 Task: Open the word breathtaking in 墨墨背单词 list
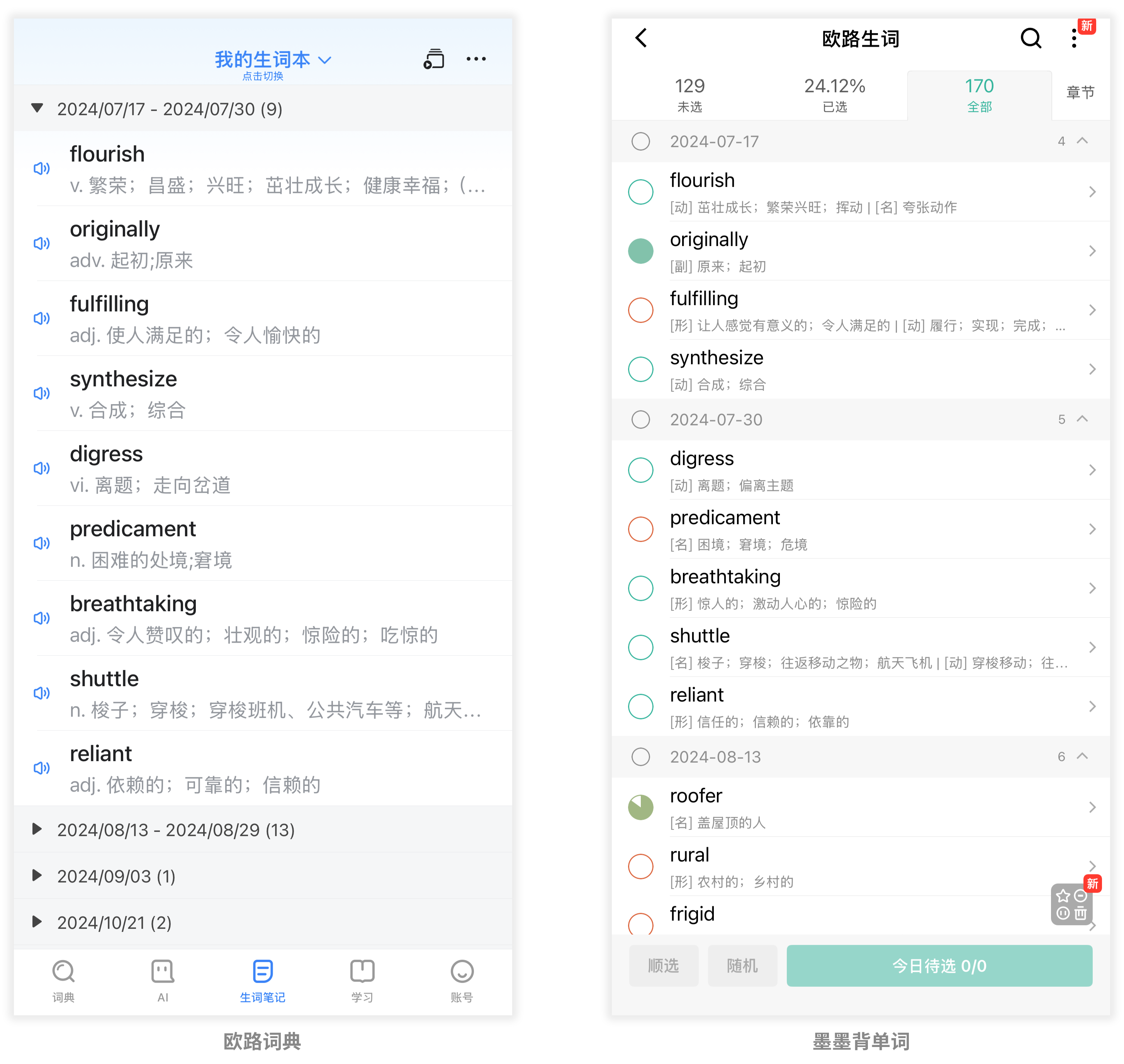(x=860, y=588)
